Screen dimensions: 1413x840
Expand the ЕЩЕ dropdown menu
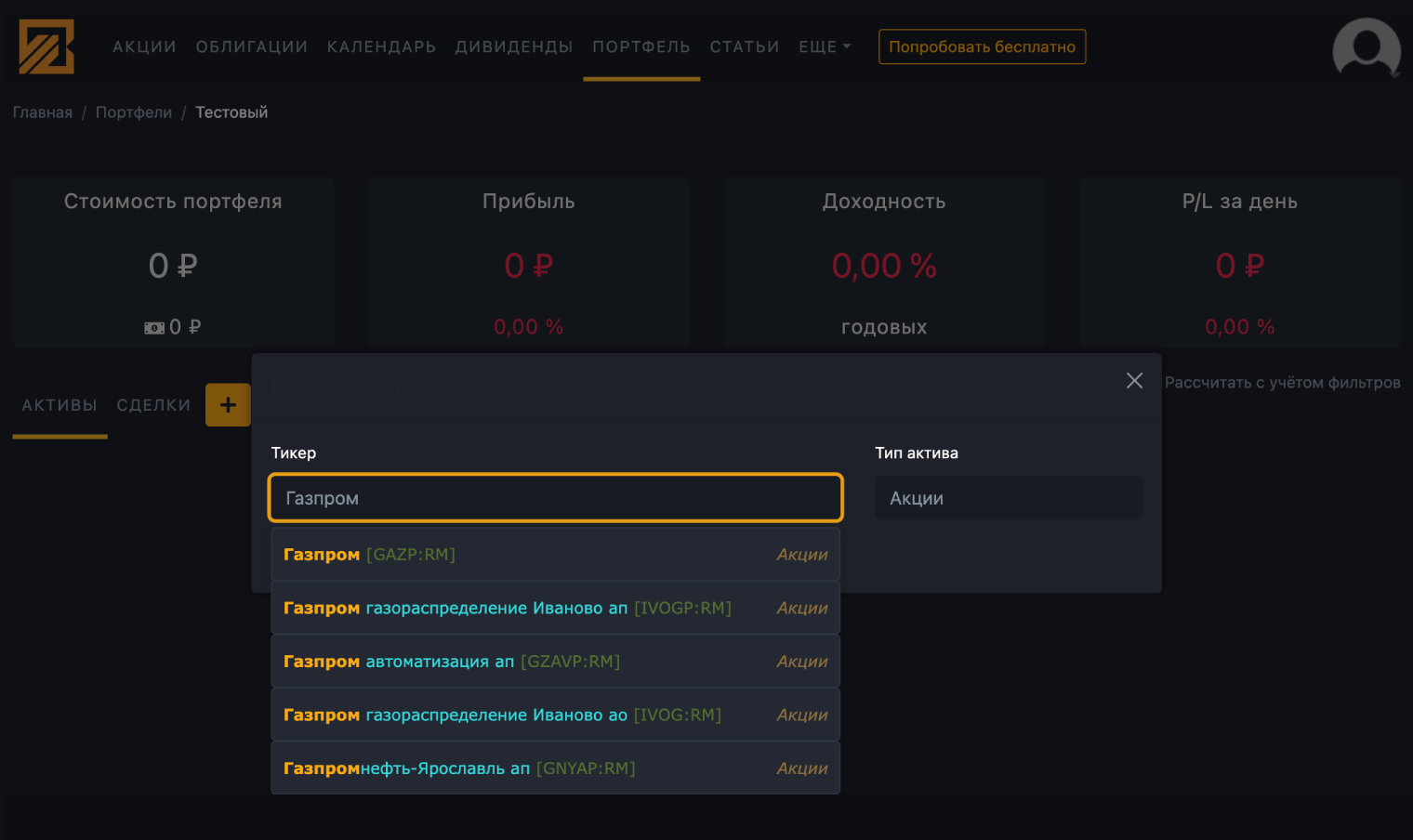pos(825,46)
